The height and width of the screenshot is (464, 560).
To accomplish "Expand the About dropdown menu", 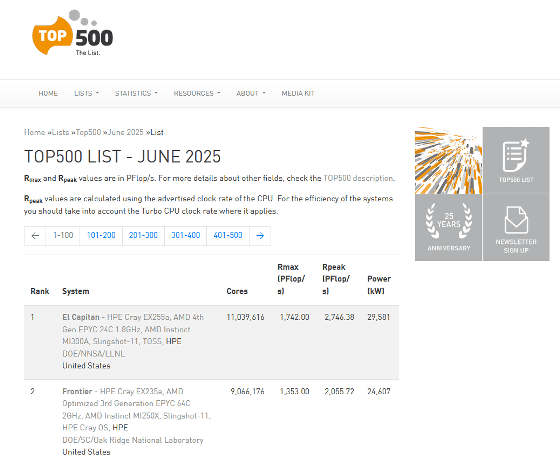I will click(251, 94).
